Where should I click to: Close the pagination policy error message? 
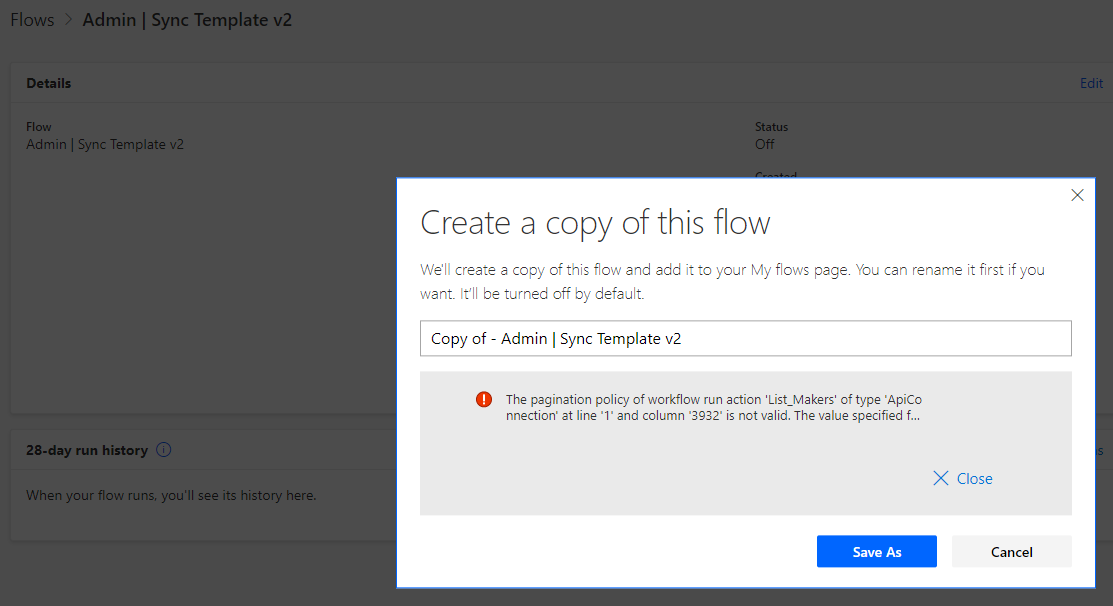(x=961, y=478)
